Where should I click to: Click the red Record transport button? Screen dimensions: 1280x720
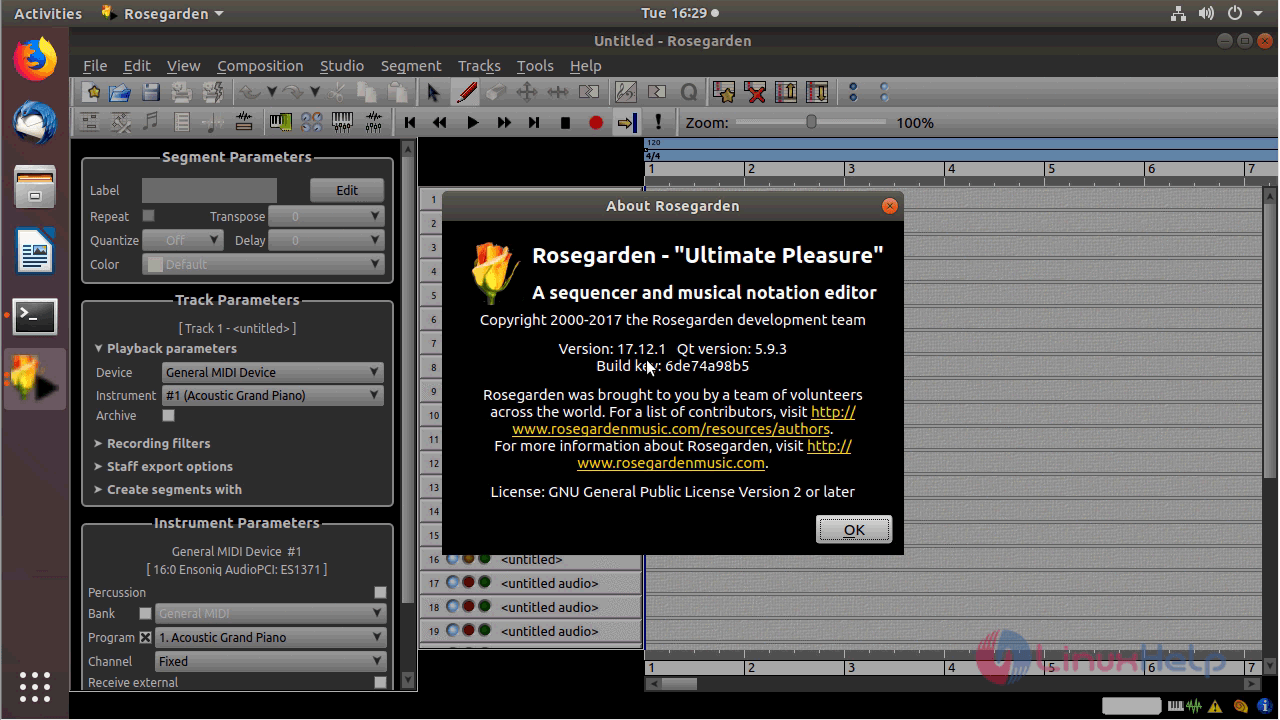tap(596, 122)
